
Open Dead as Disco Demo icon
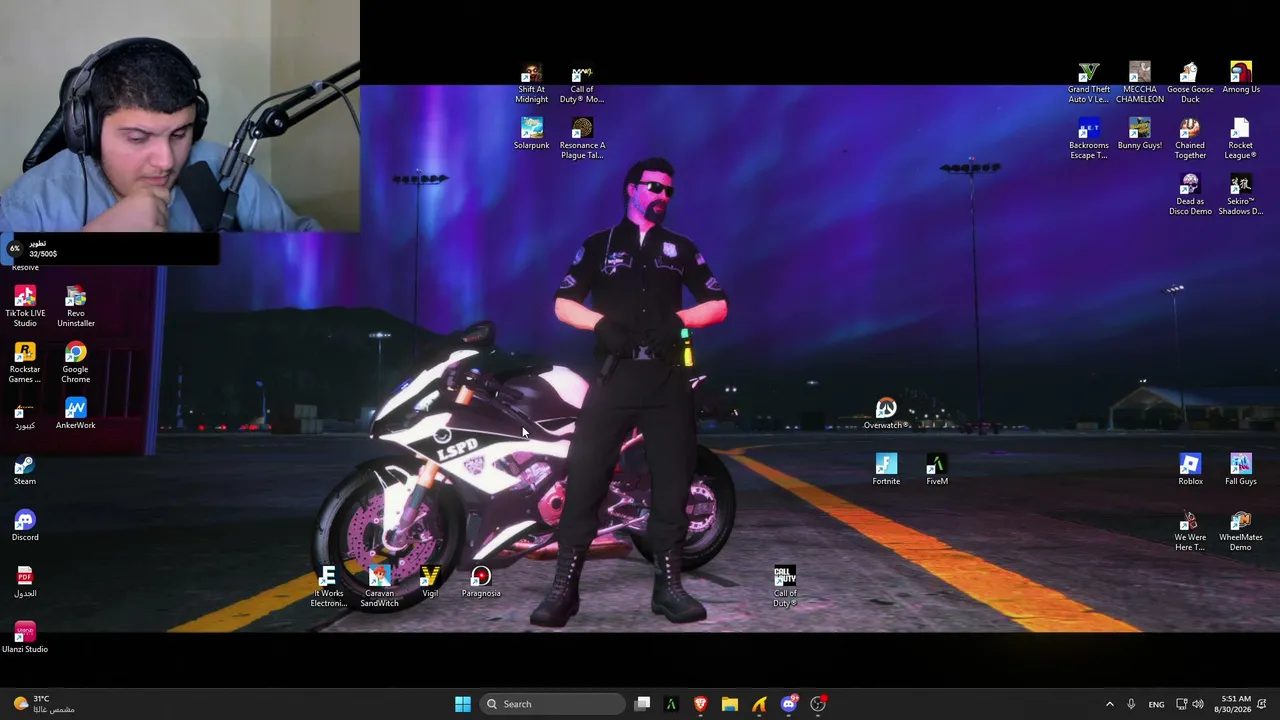(1190, 195)
